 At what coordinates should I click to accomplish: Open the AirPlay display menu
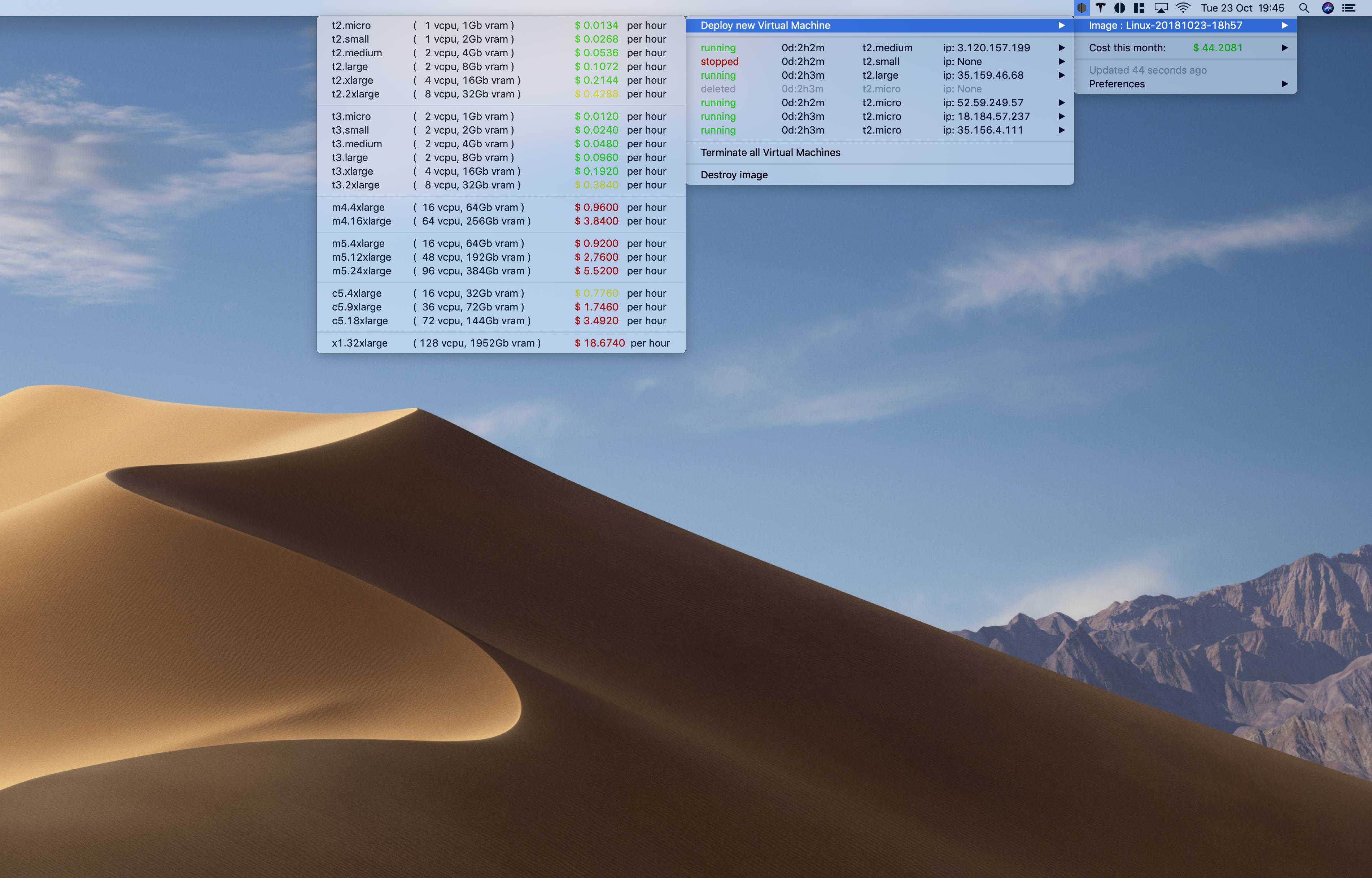[1161, 8]
